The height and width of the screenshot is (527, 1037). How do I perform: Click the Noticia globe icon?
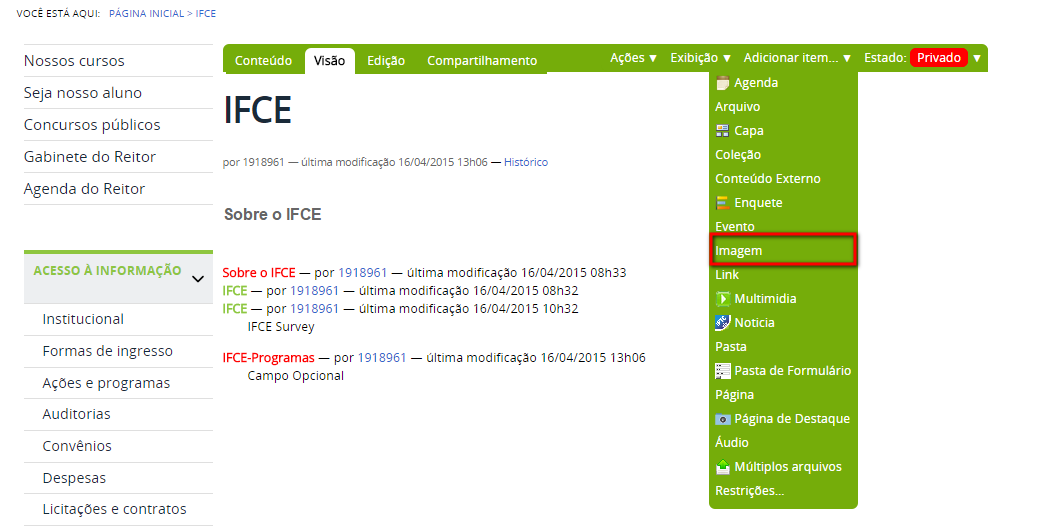pyautogui.click(x=722, y=323)
